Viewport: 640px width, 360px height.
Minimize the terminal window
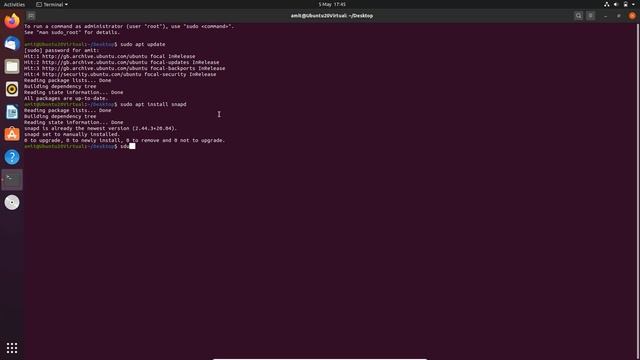pos(605,16)
